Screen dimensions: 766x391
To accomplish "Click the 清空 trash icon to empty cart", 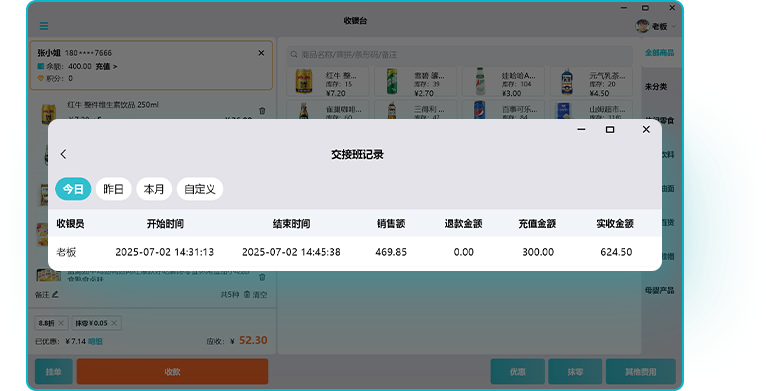I will [x=247, y=294].
